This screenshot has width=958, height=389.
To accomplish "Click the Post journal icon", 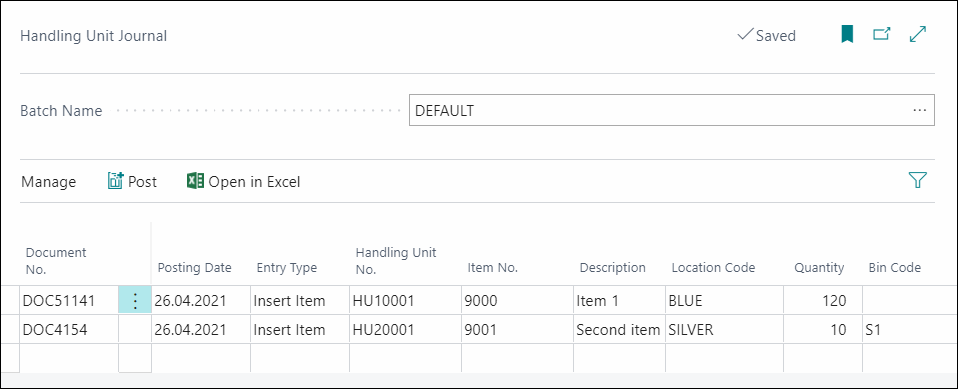I will point(115,181).
